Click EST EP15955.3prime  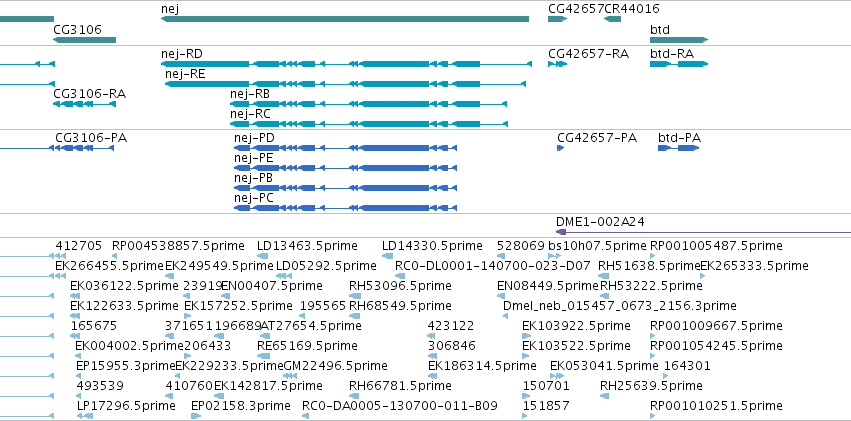[x=126, y=366]
